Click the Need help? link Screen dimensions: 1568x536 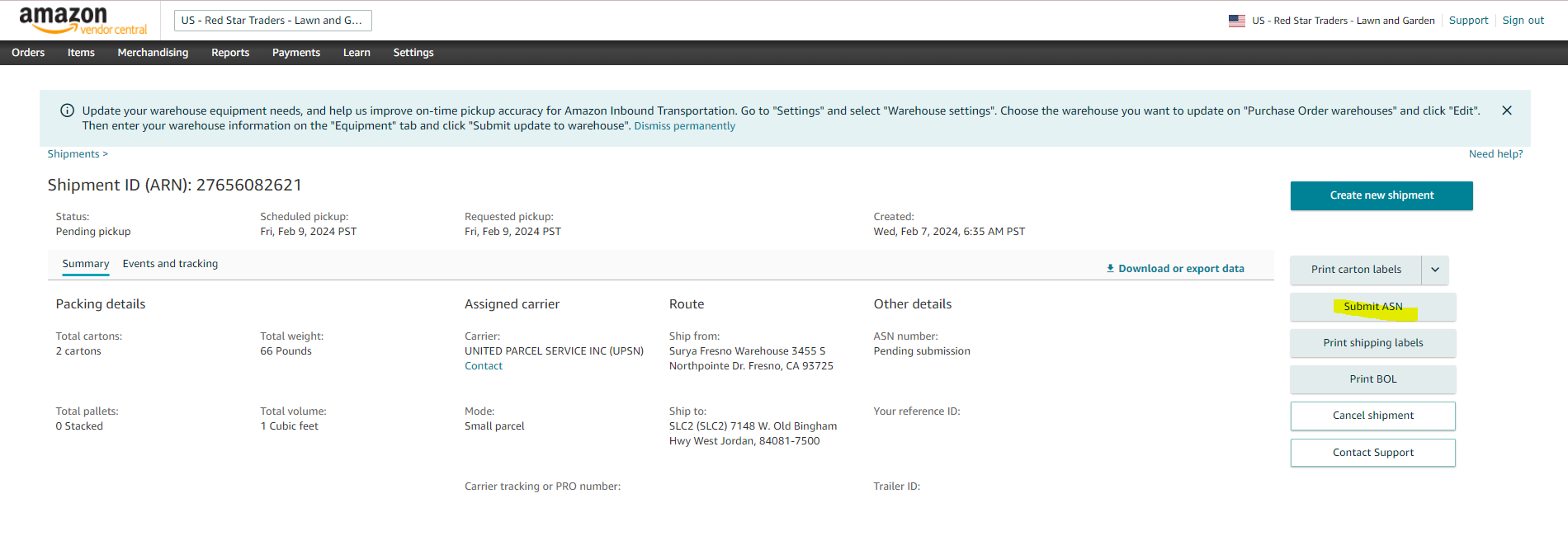coord(1495,154)
